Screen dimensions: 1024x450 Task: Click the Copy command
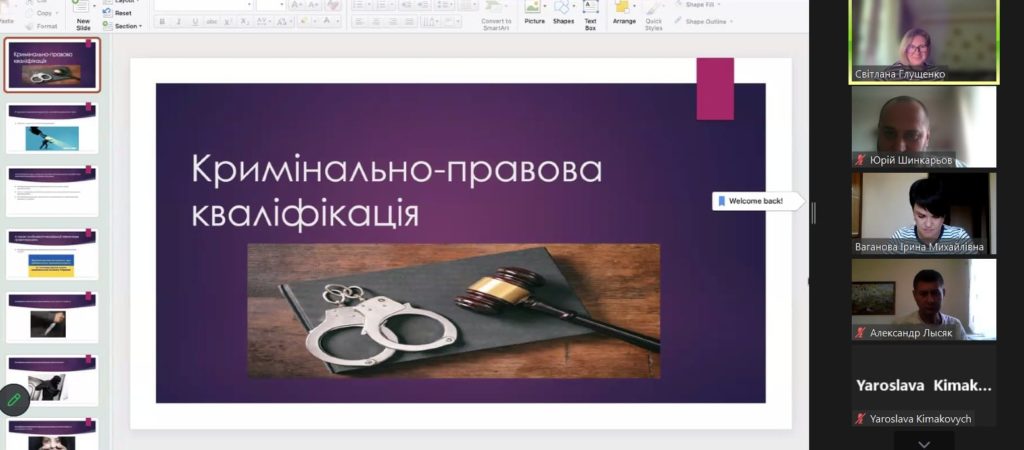[x=40, y=13]
